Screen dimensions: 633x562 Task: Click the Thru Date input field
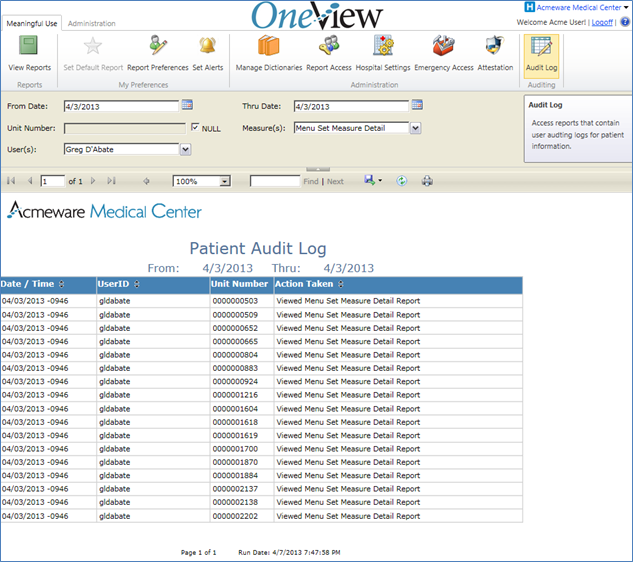[351, 107]
